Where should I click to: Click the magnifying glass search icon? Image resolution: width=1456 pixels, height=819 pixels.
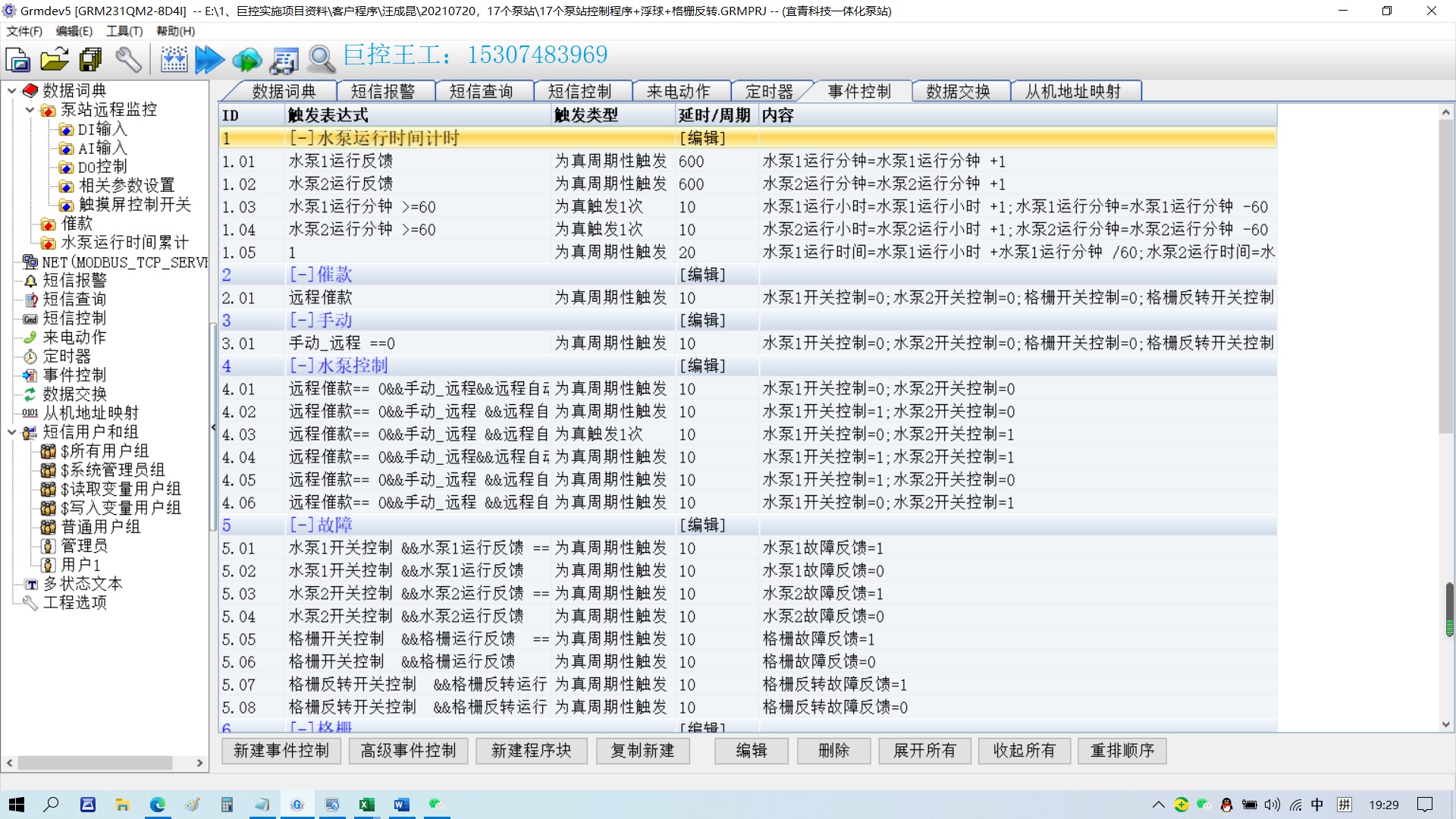(x=321, y=59)
